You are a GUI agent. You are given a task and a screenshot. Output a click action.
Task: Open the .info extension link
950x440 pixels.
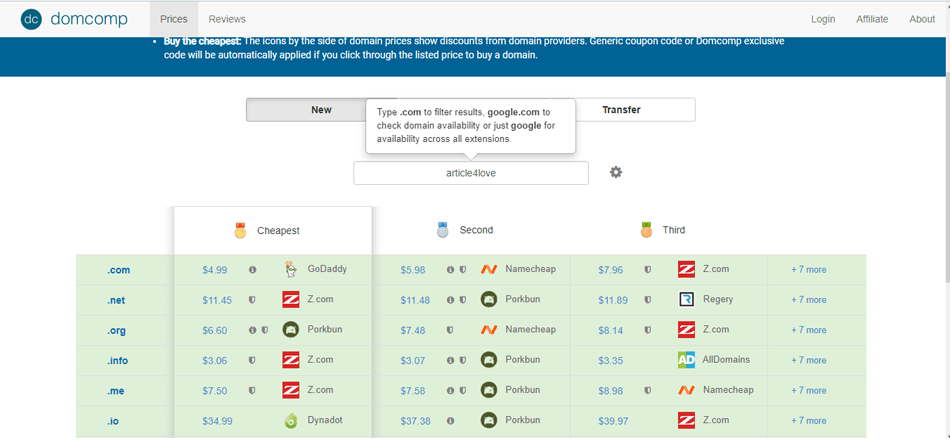click(x=118, y=361)
